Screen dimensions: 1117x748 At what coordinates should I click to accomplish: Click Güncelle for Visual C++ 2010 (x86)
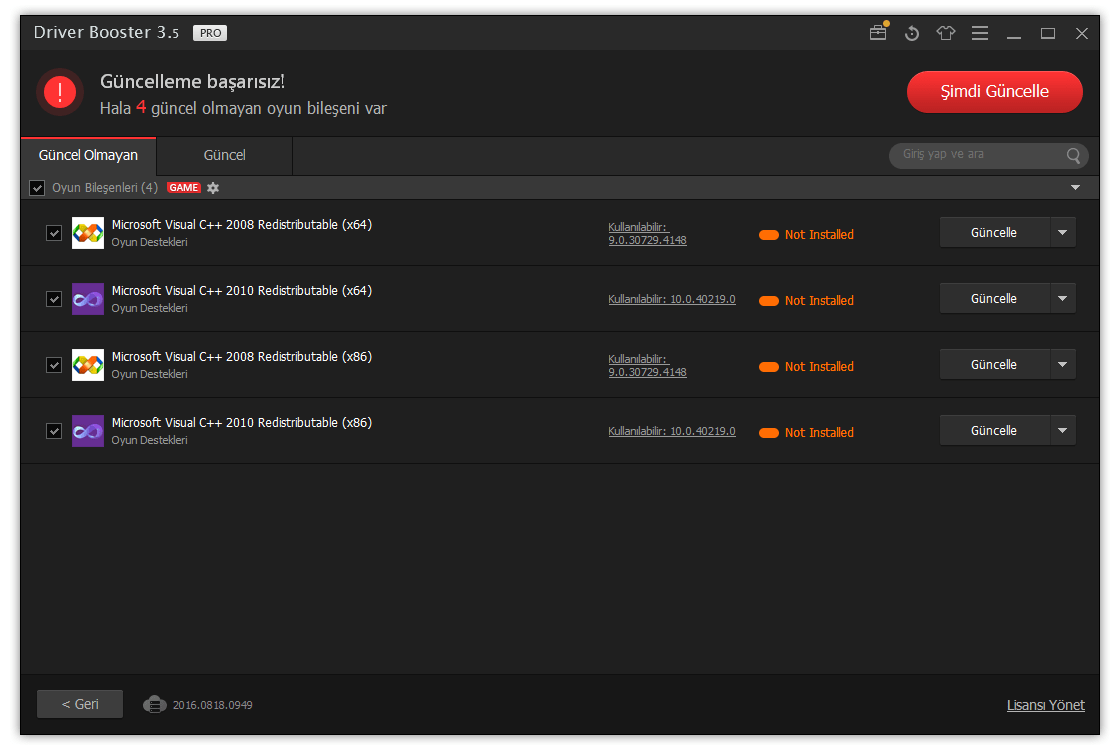coord(994,430)
